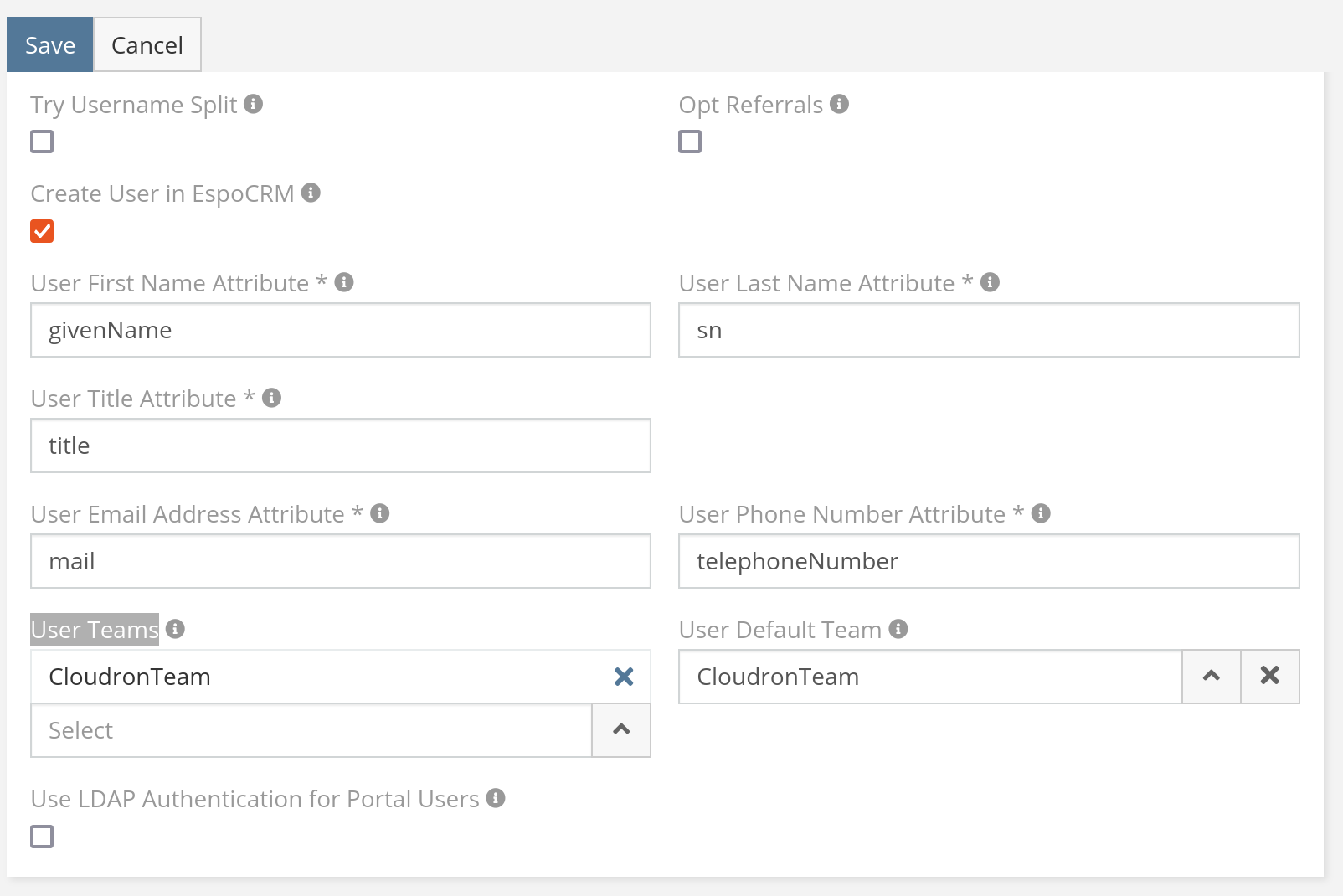Check the Opt Referrals option
The image size is (1343, 896).
pyautogui.click(x=690, y=141)
